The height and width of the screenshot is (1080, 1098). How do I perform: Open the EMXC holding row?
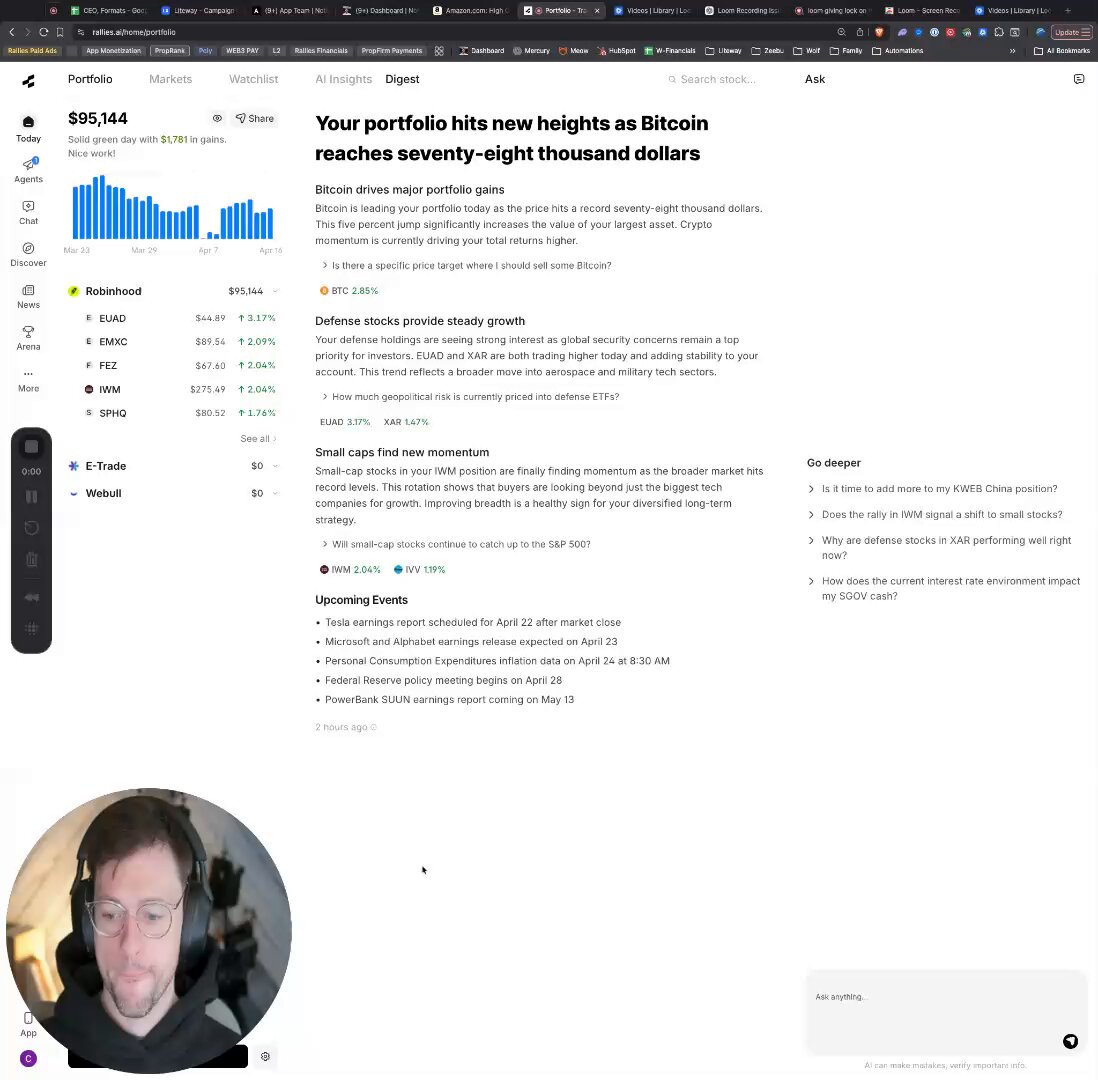[x=180, y=342]
